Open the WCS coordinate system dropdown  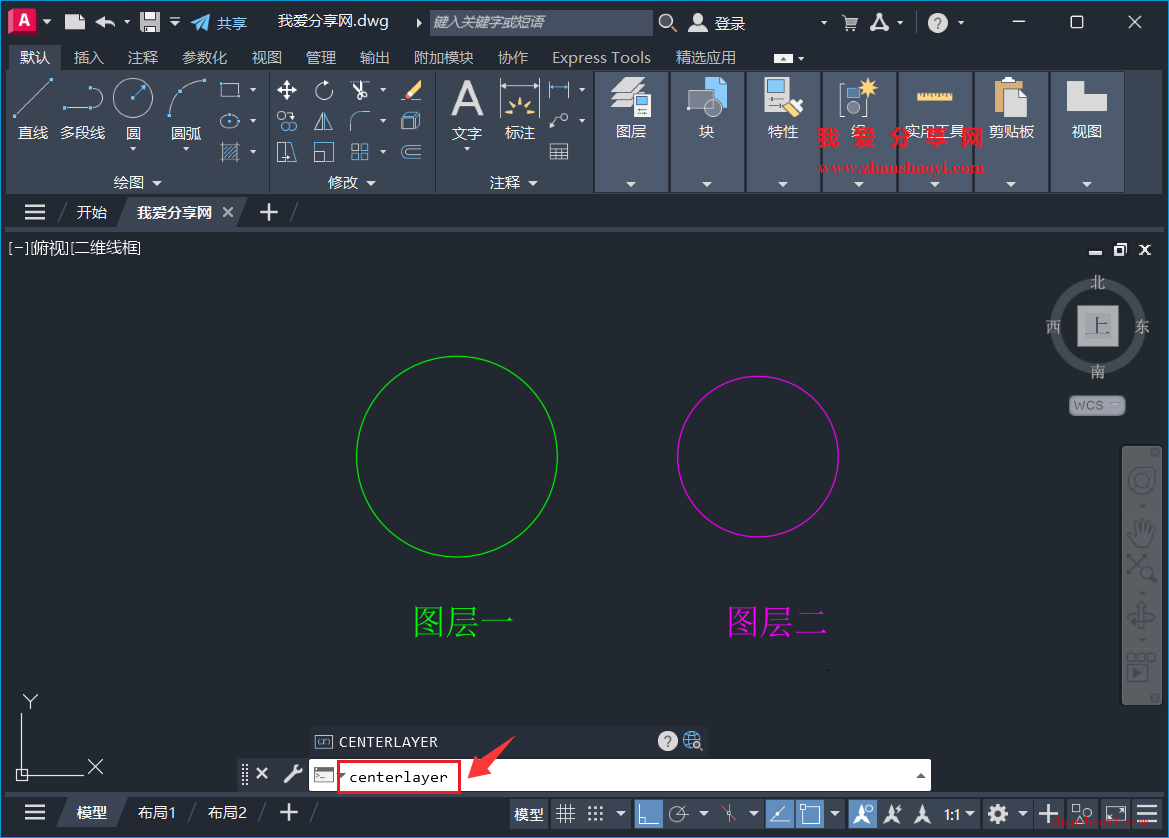pyautogui.click(x=1097, y=405)
